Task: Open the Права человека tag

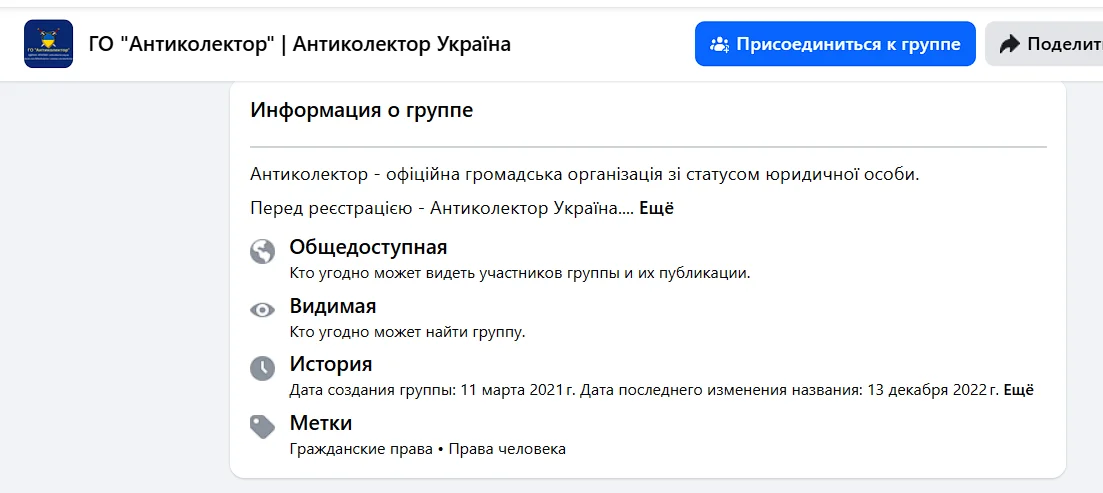Action: tap(506, 449)
